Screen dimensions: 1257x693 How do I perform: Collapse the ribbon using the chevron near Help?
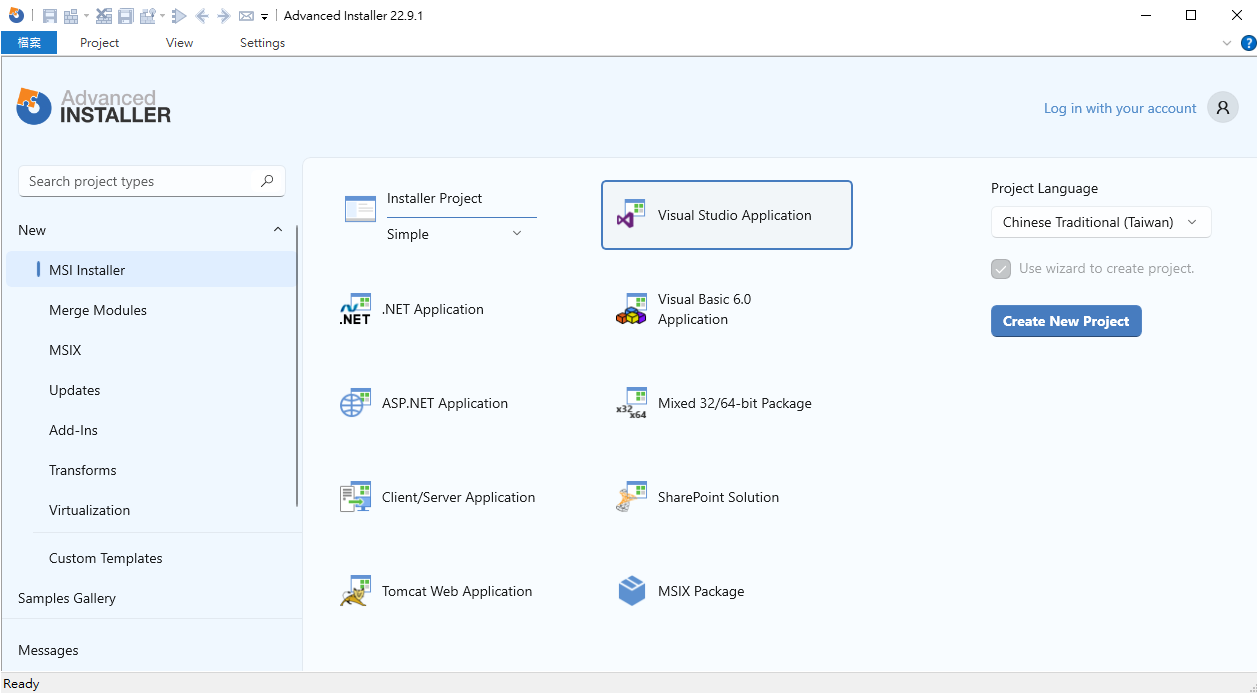[1228, 43]
